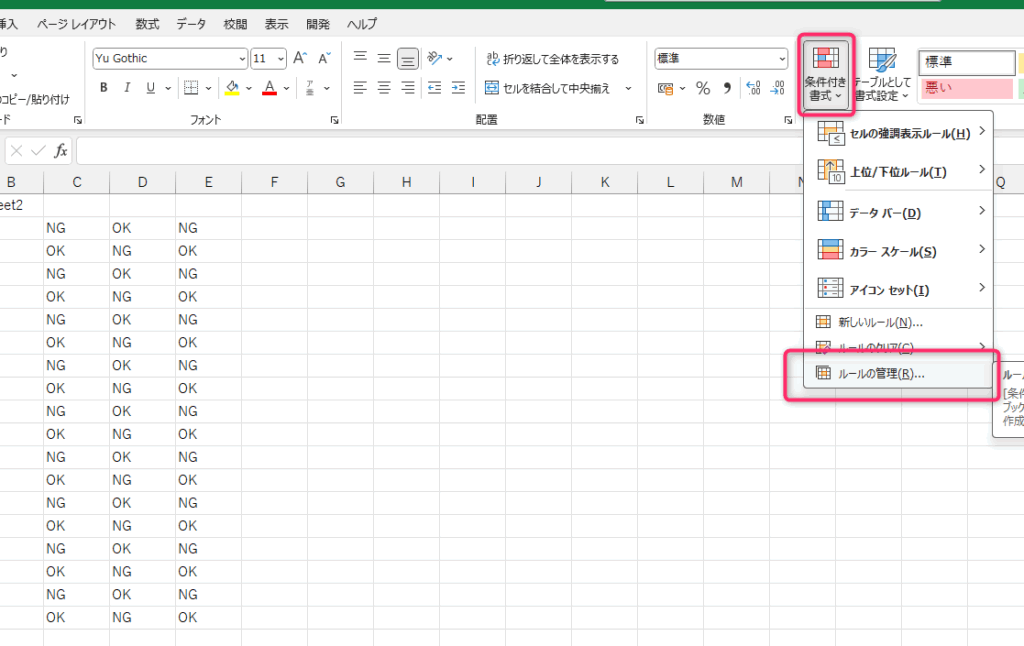Toggle bold formatting

click(x=104, y=88)
